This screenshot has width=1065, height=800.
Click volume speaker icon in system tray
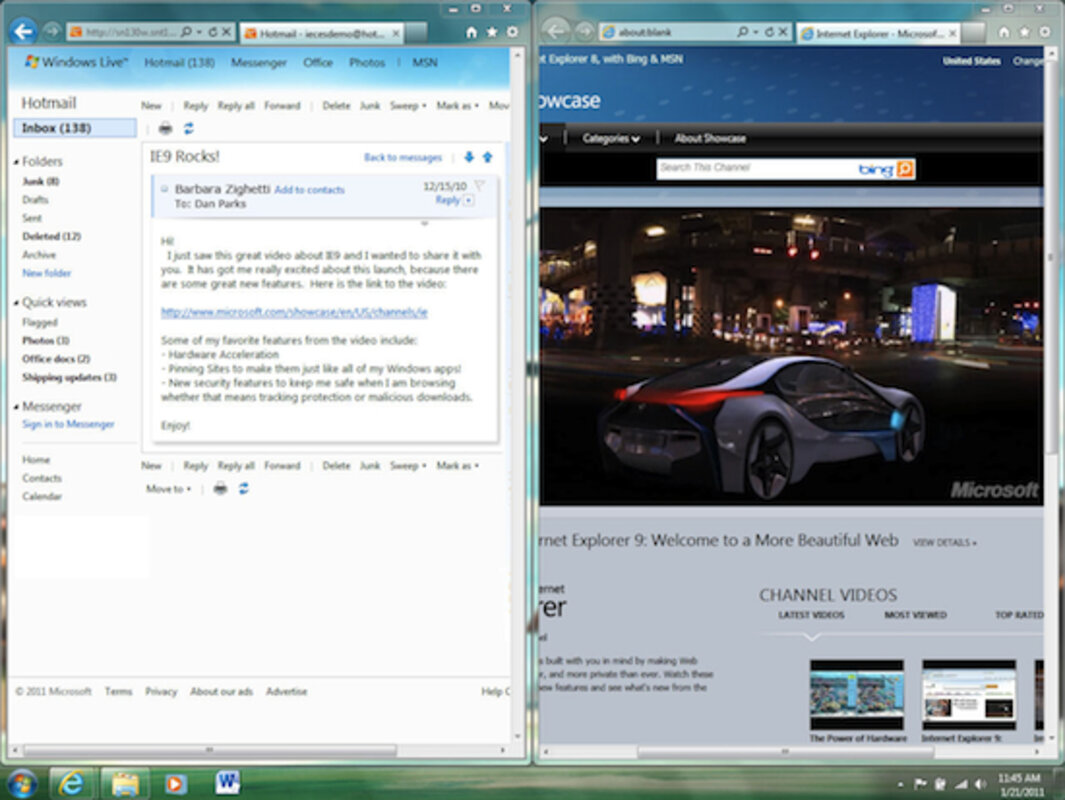980,784
